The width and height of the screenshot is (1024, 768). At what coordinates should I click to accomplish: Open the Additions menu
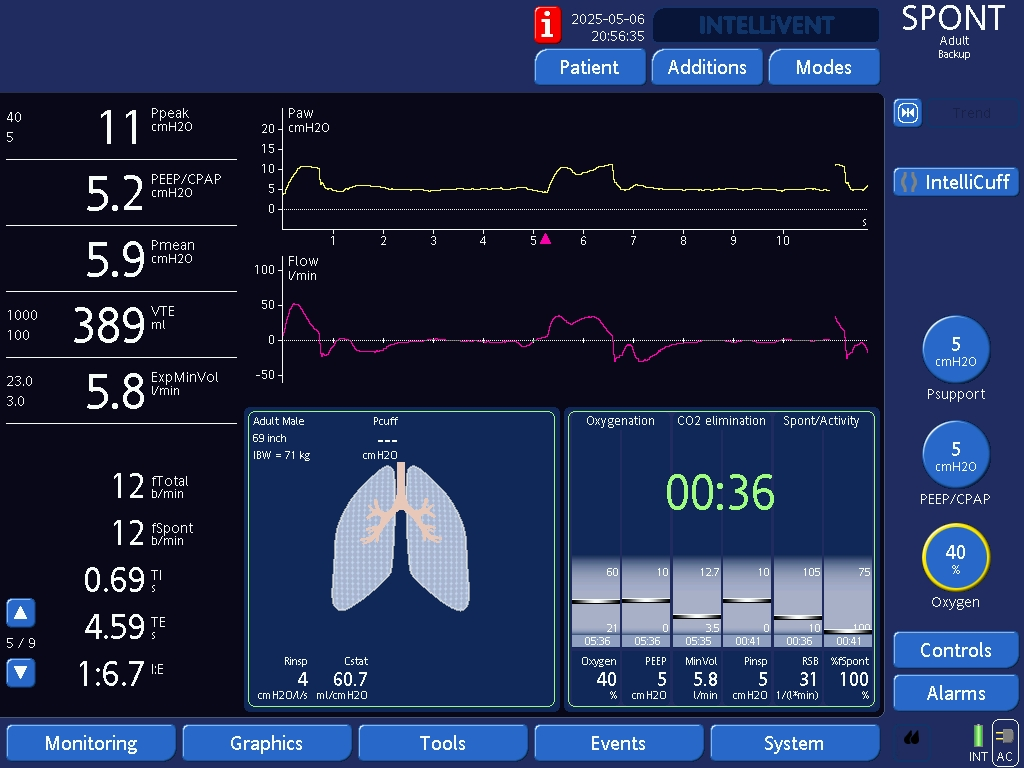pos(707,67)
